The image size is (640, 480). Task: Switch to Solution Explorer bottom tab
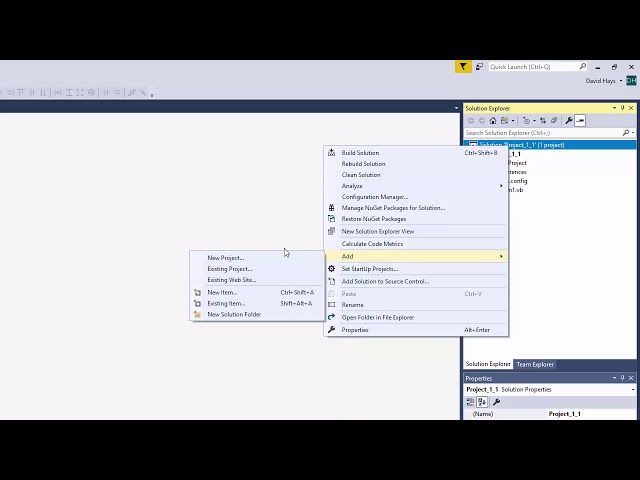[x=488, y=364]
